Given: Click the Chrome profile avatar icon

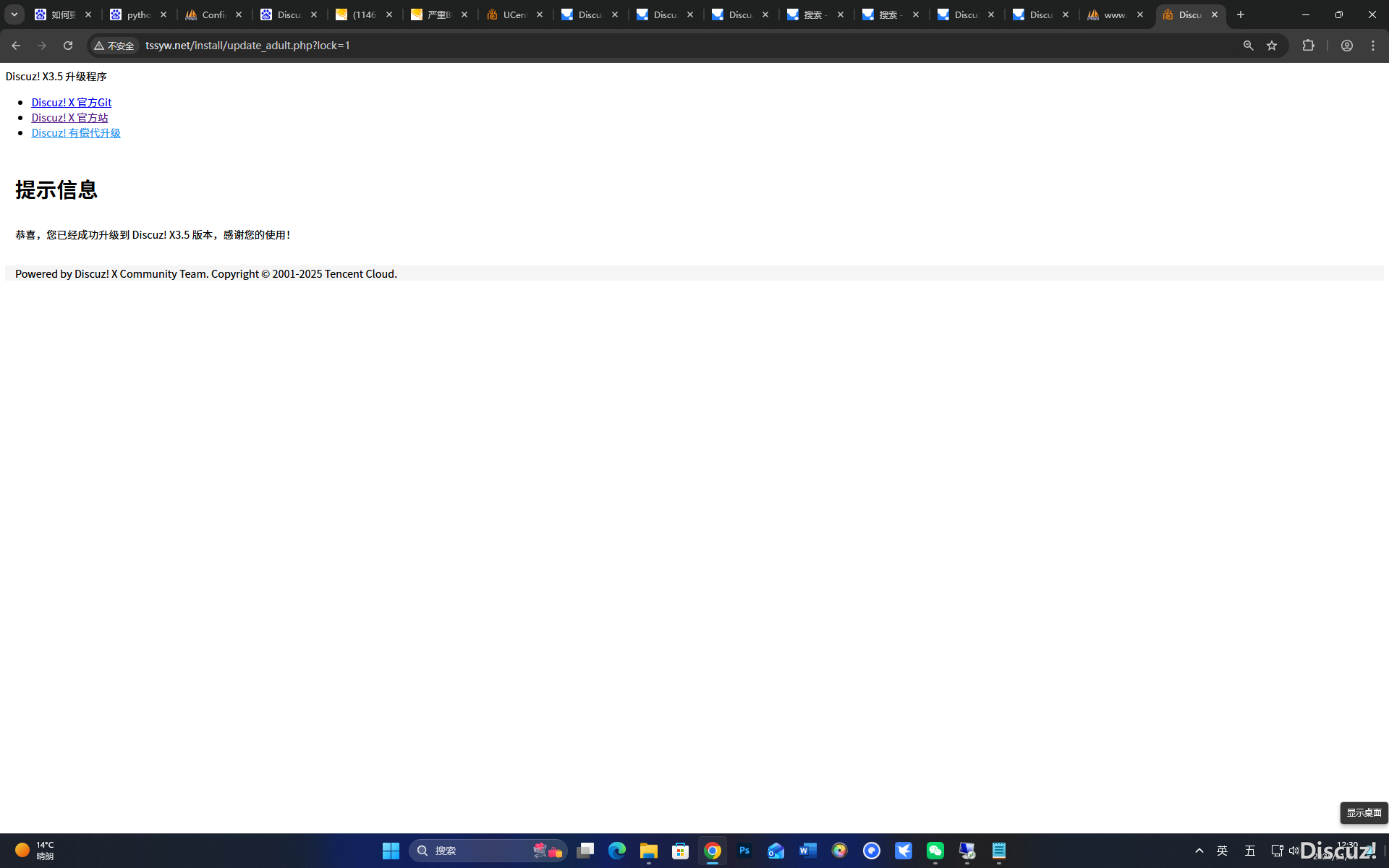Looking at the screenshot, I should click(x=1346, y=46).
